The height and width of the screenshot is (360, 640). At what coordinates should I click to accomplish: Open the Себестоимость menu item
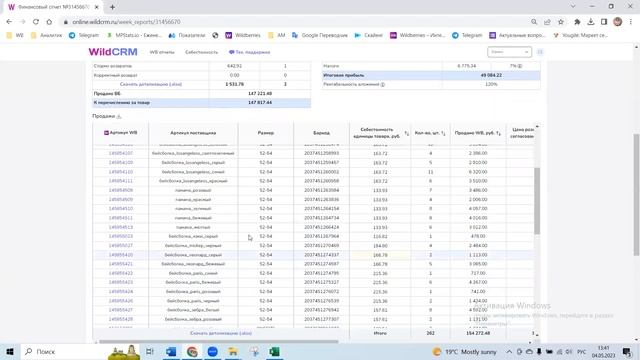tap(201, 52)
